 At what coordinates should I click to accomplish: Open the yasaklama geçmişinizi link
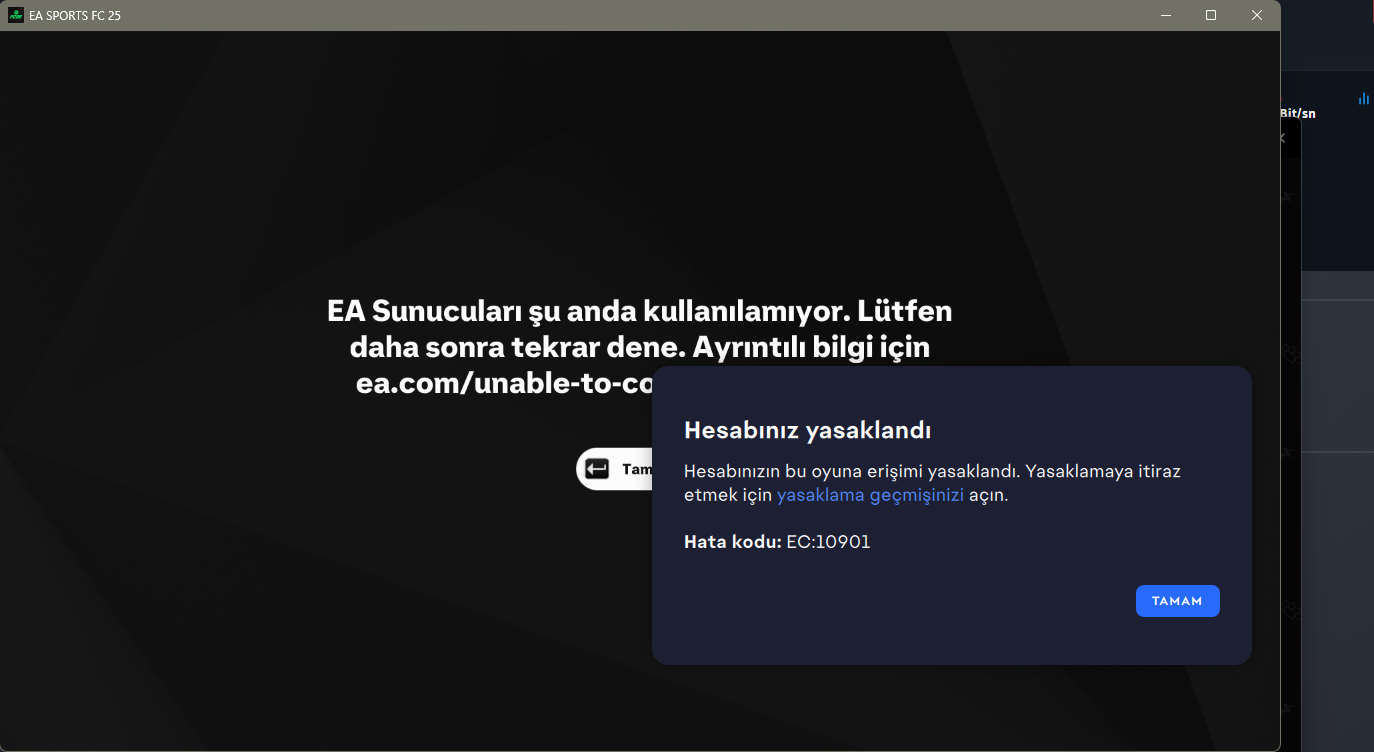870,495
